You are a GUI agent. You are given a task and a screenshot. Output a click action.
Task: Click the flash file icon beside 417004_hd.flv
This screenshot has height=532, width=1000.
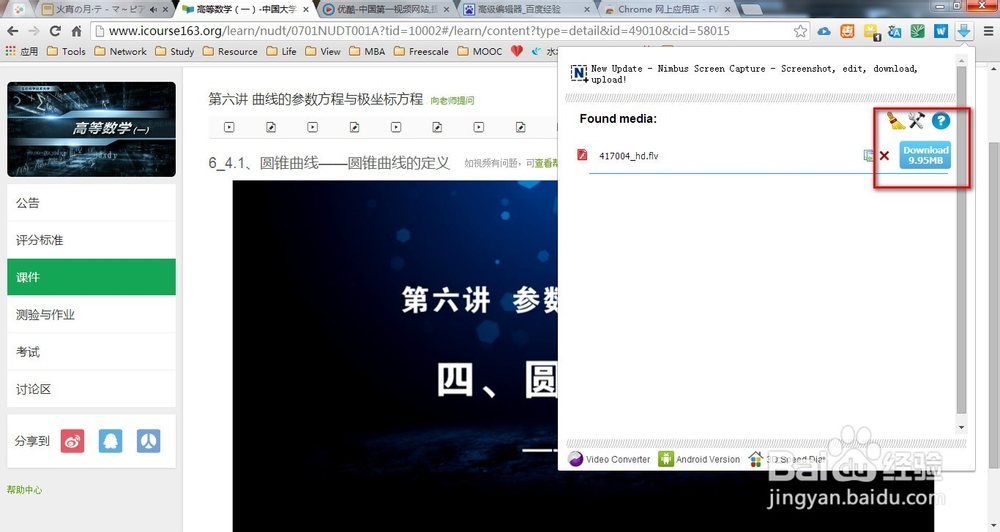coord(582,155)
